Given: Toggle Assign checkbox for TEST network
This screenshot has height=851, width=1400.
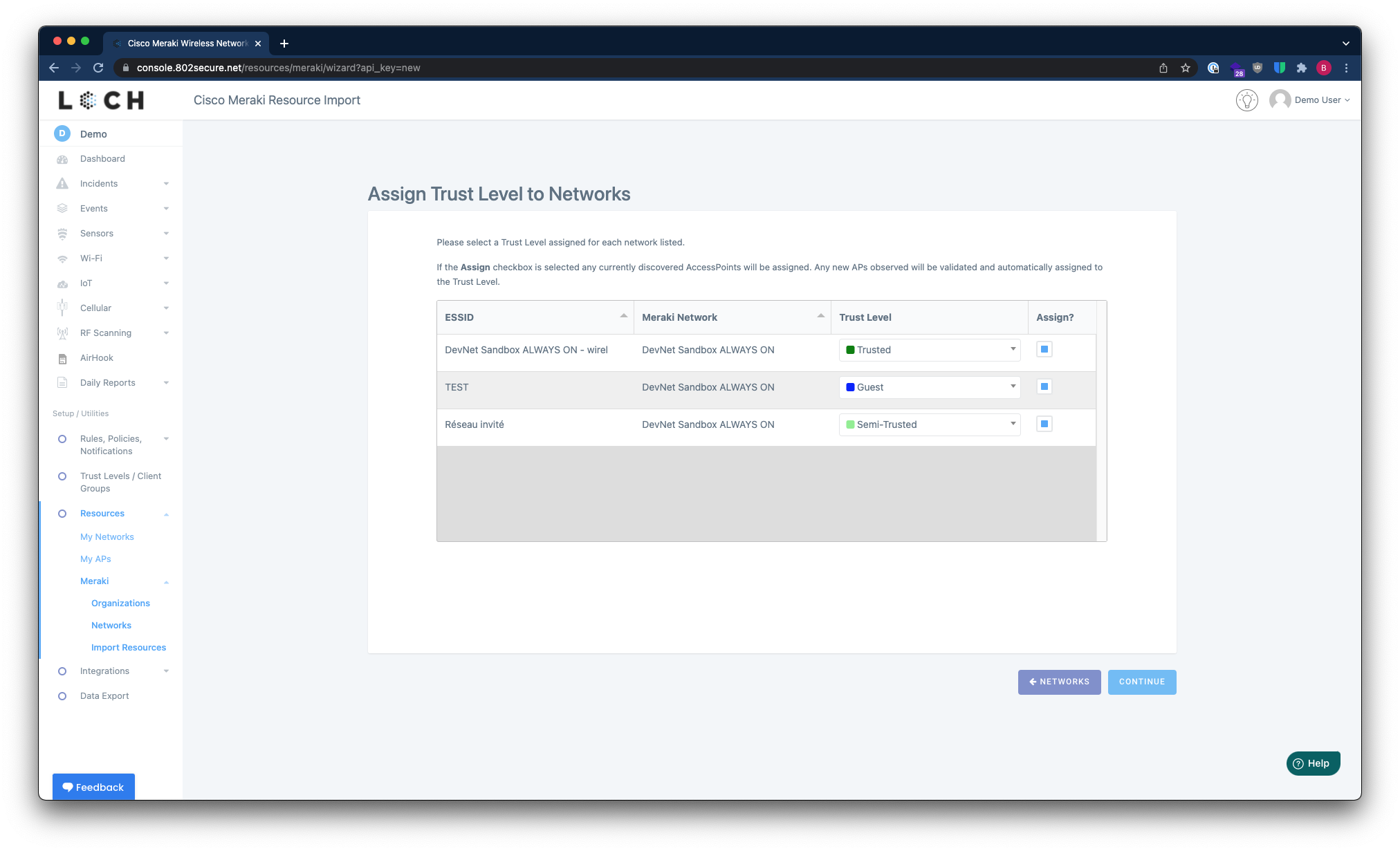Looking at the screenshot, I should click(1044, 386).
